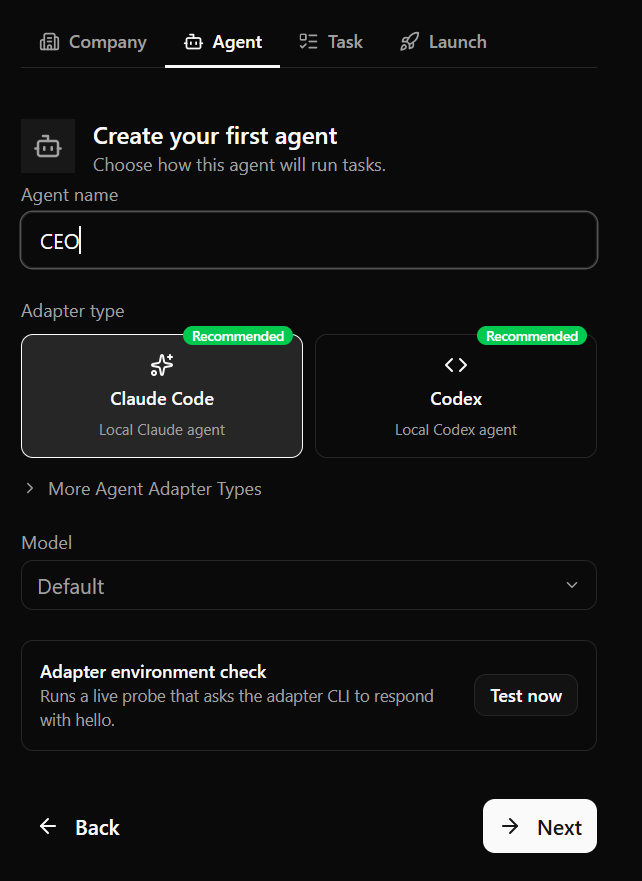Viewport: 642px width, 881px height.
Task: Click the left arrow icon beside Back
Action: tap(48, 826)
